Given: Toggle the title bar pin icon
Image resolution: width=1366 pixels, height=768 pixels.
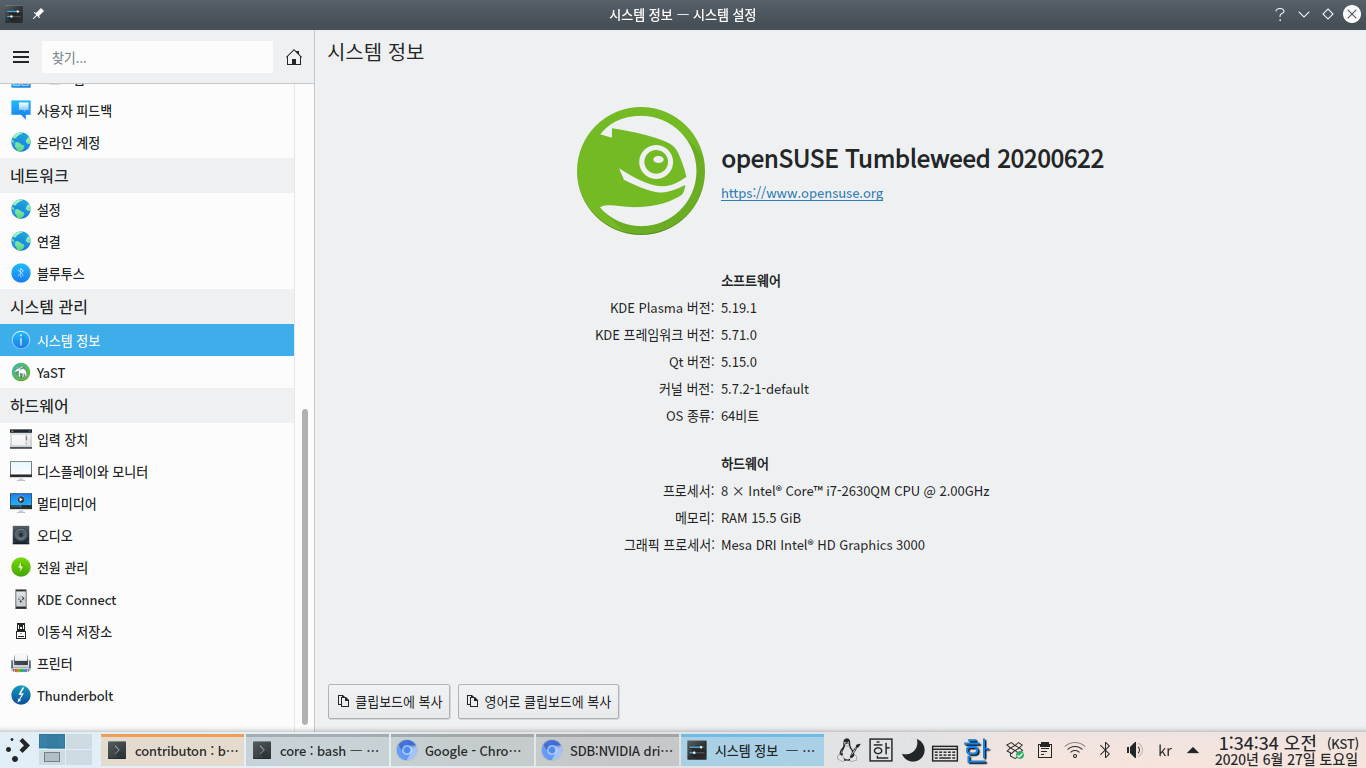Looking at the screenshot, I should 38,14.
